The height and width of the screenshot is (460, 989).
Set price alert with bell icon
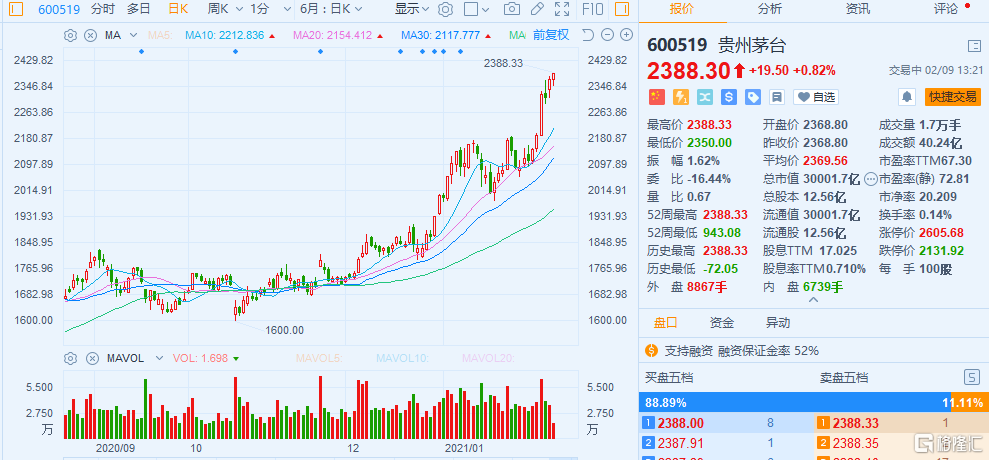click(907, 97)
